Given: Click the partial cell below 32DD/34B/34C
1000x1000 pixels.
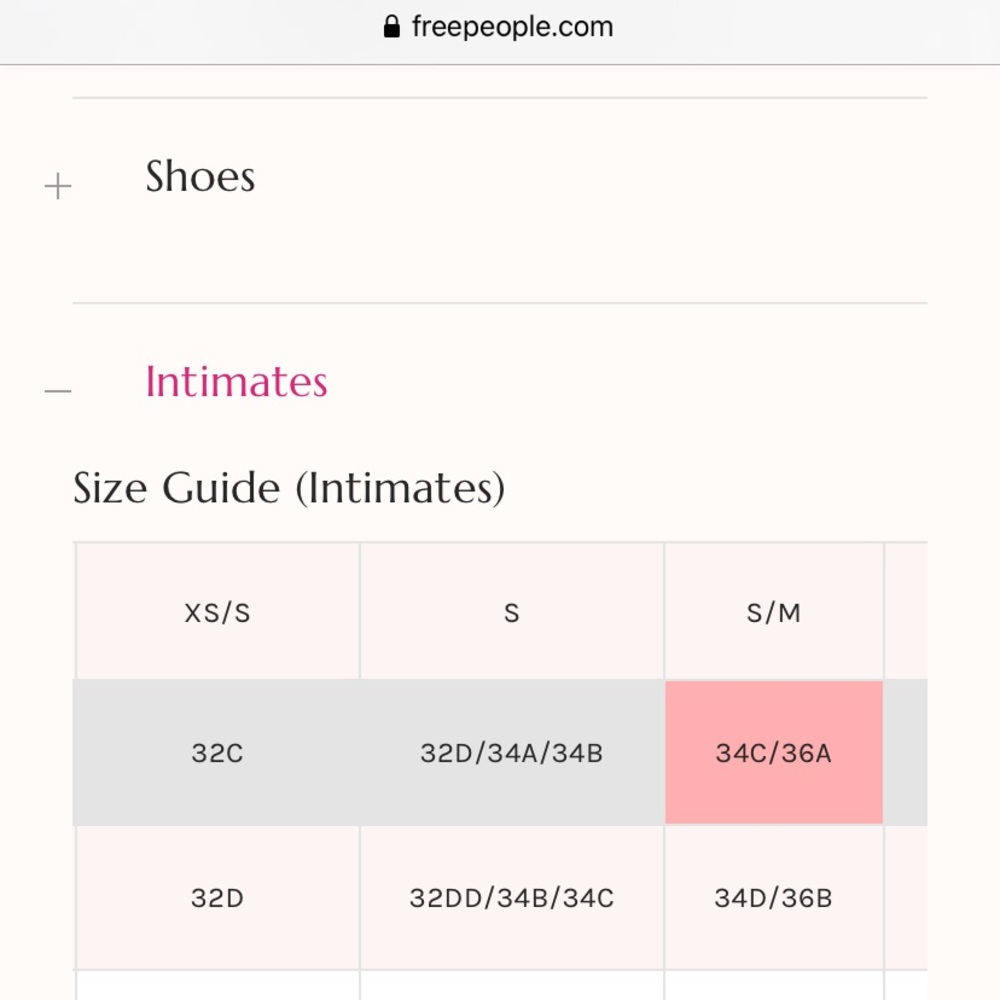Looking at the screenshot, I should [x=512, y=986].
